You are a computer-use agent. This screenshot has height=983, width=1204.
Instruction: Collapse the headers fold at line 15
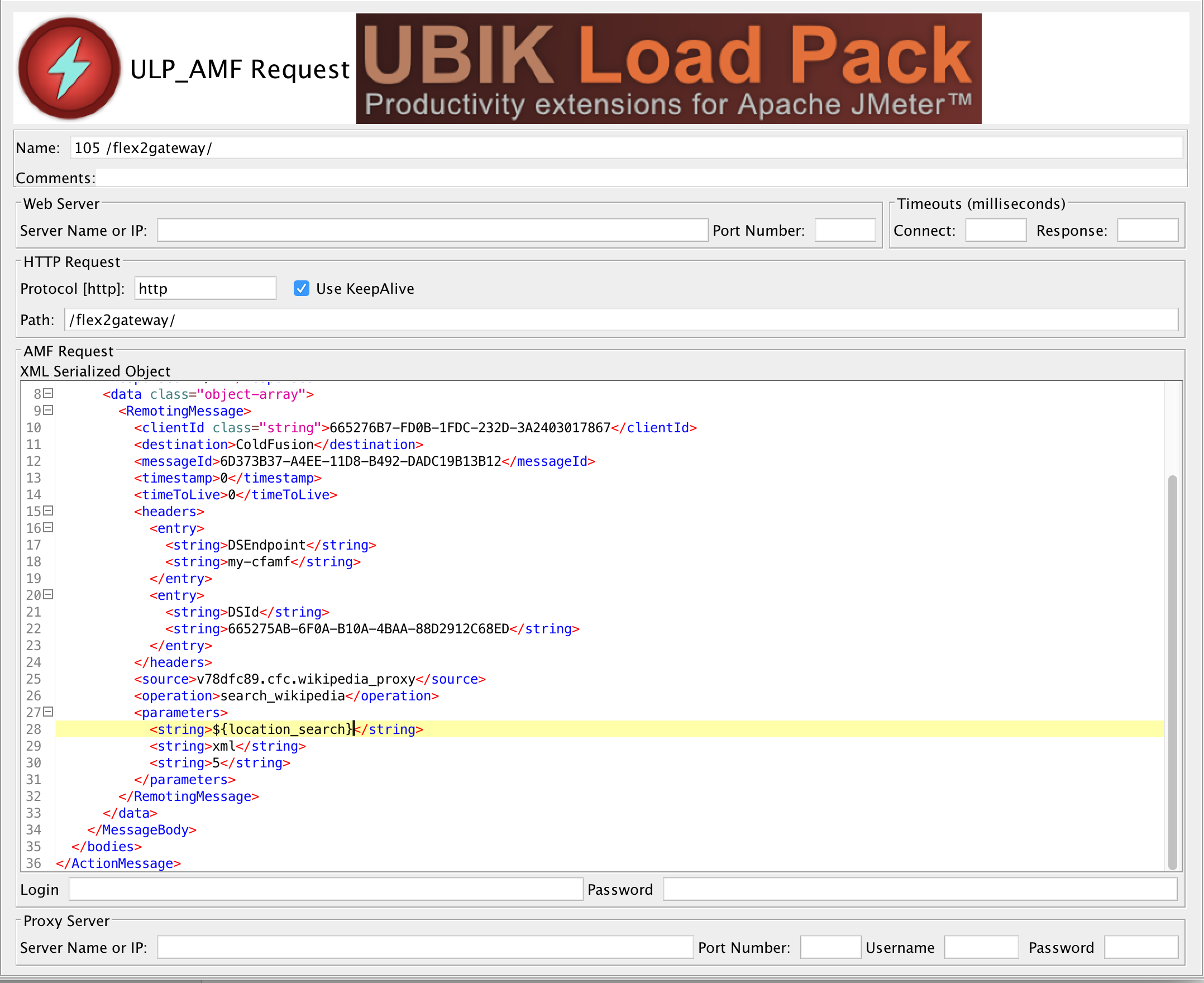click(49, 510)
